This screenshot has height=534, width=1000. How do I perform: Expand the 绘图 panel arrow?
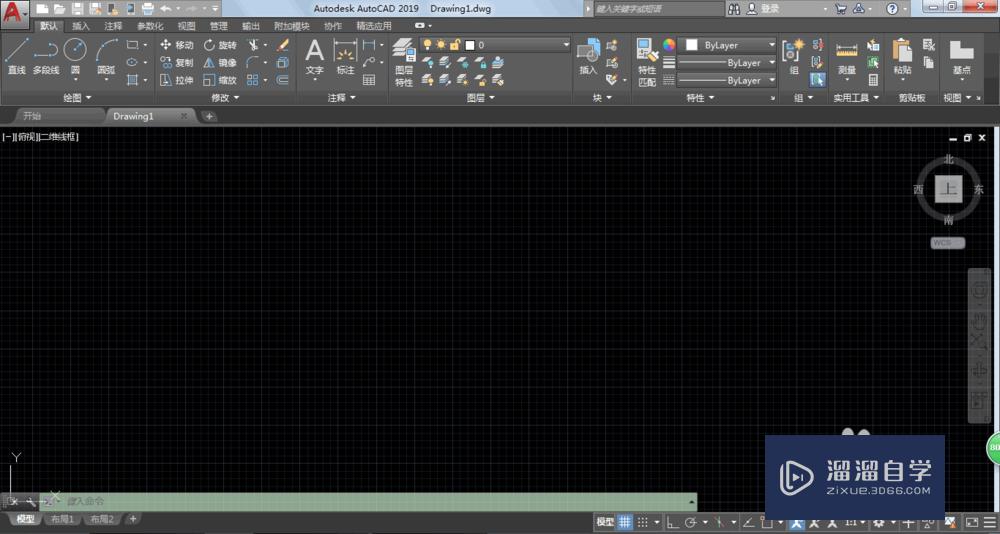tap(88, 98)
